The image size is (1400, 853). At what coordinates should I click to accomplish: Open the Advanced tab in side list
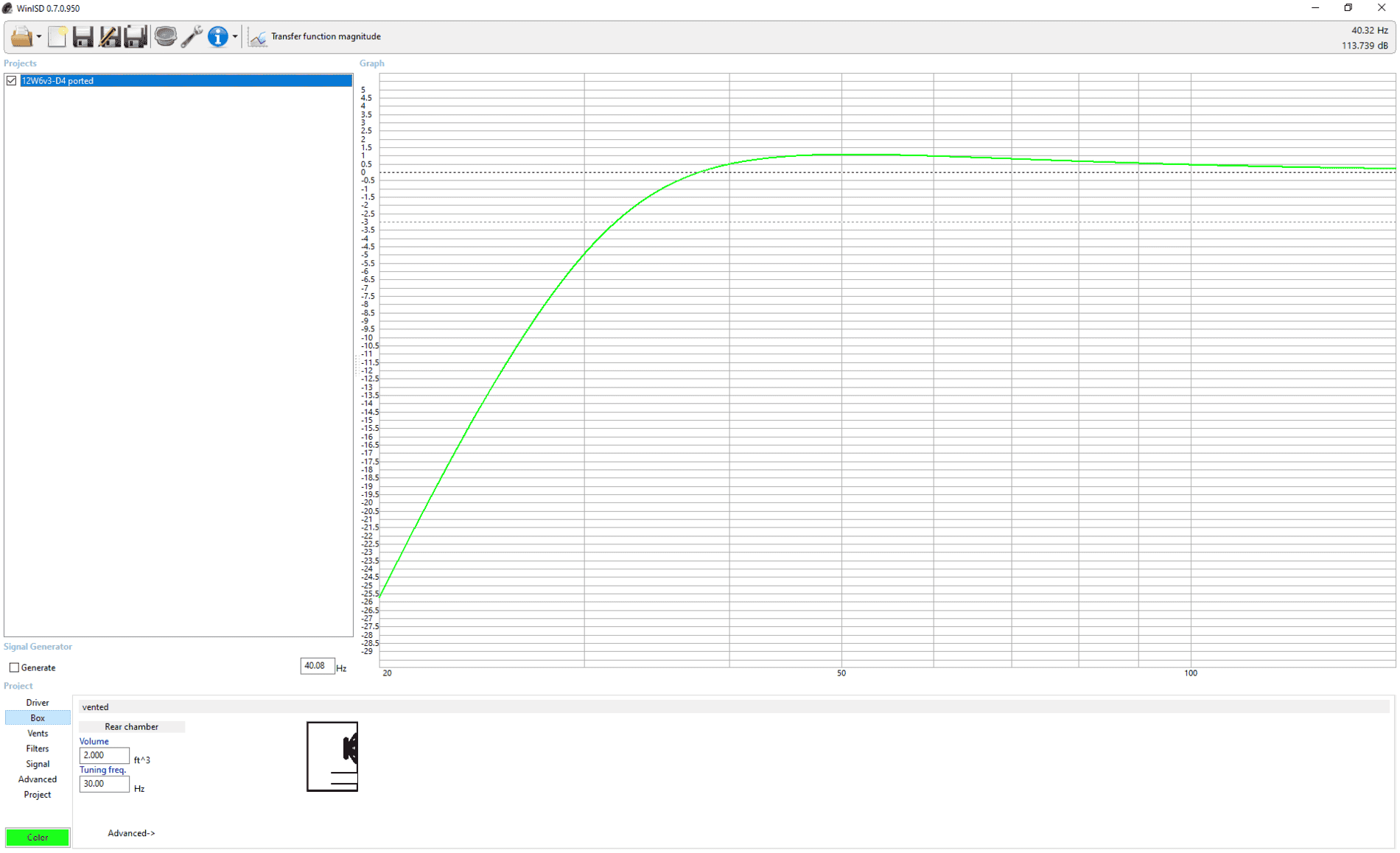coord(38,779)
